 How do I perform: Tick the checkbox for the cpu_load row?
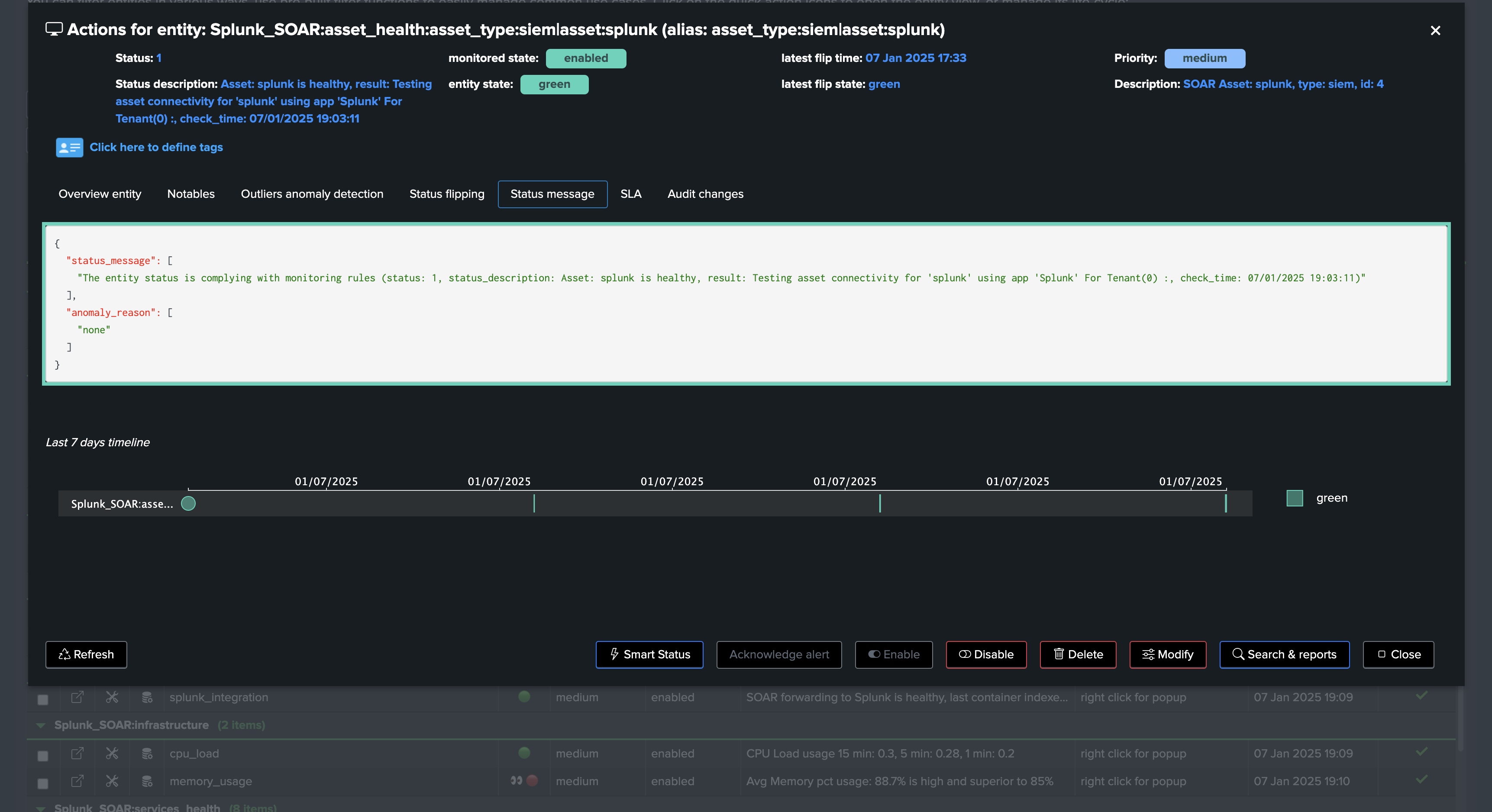43,755
